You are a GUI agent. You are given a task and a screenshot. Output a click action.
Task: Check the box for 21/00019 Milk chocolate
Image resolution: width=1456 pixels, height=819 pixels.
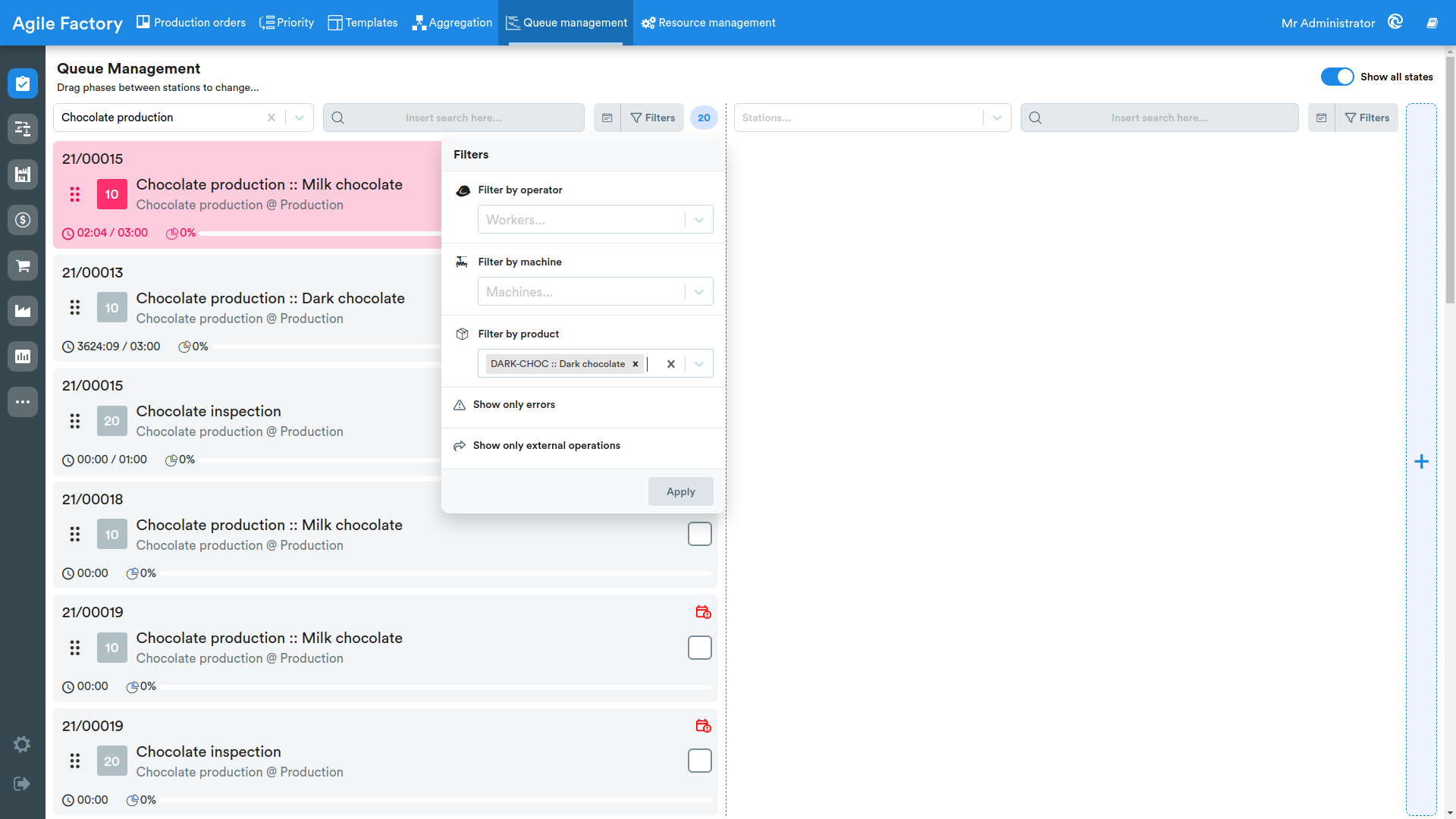click(x=699, y=648)
